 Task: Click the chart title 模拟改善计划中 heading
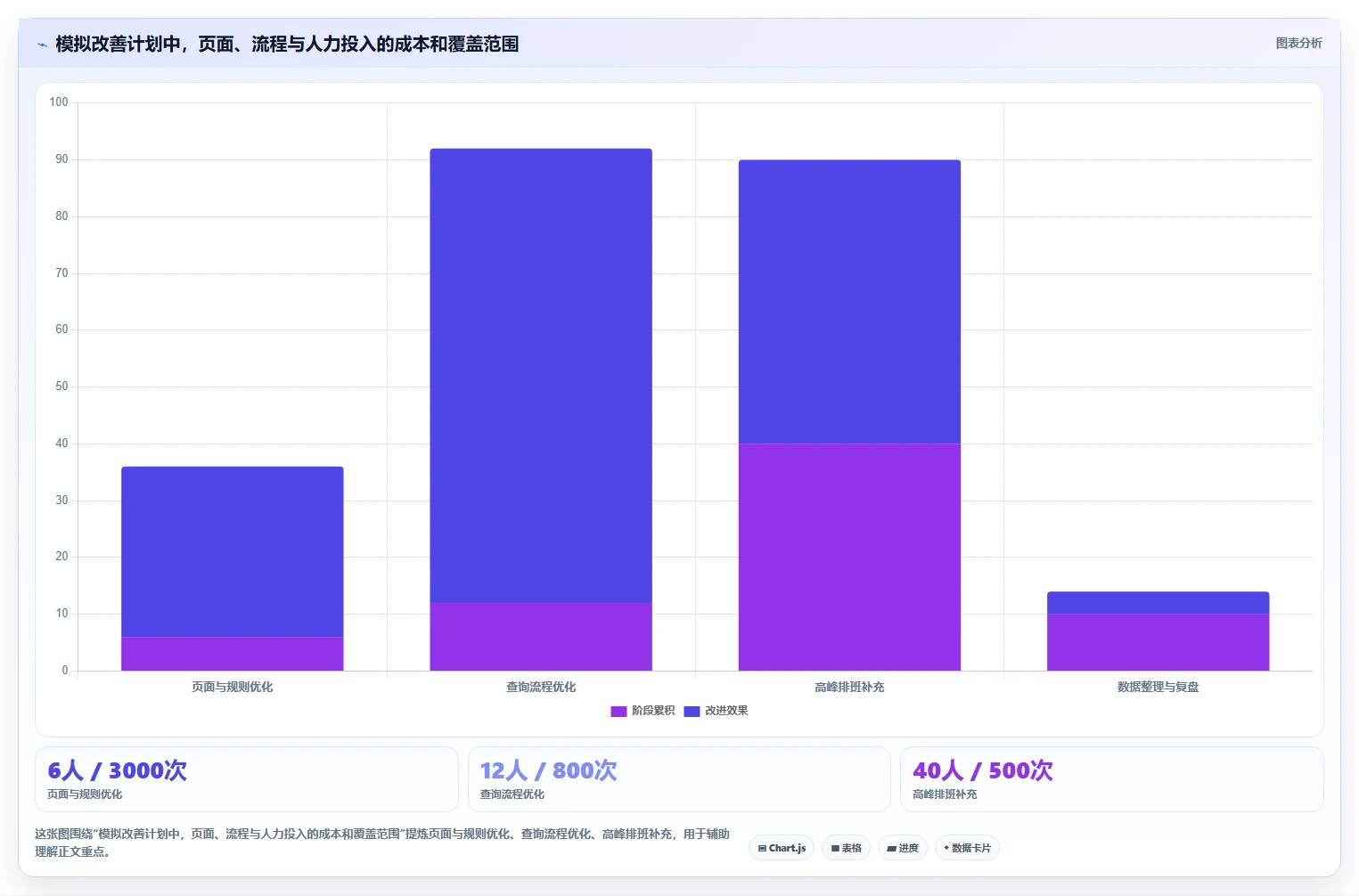[x=287, y=44]
